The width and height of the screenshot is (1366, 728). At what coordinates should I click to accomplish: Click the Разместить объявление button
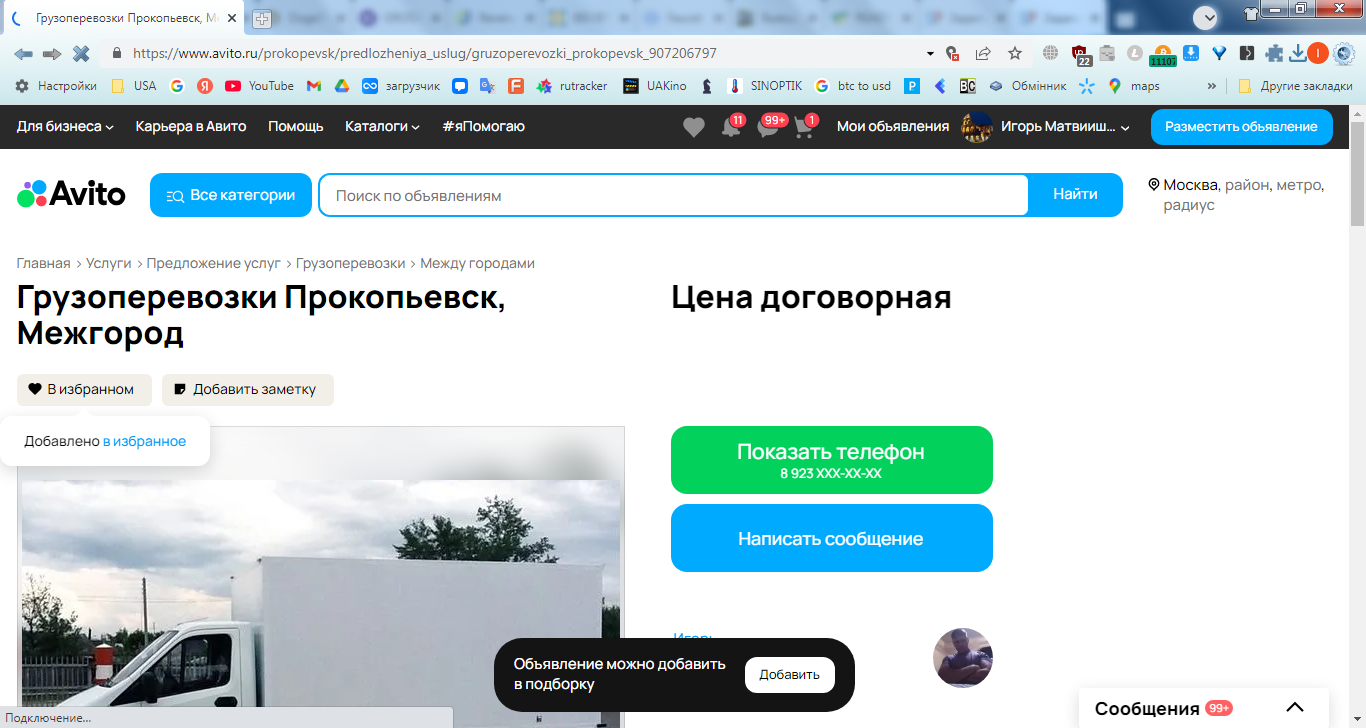click(1242, 127)
